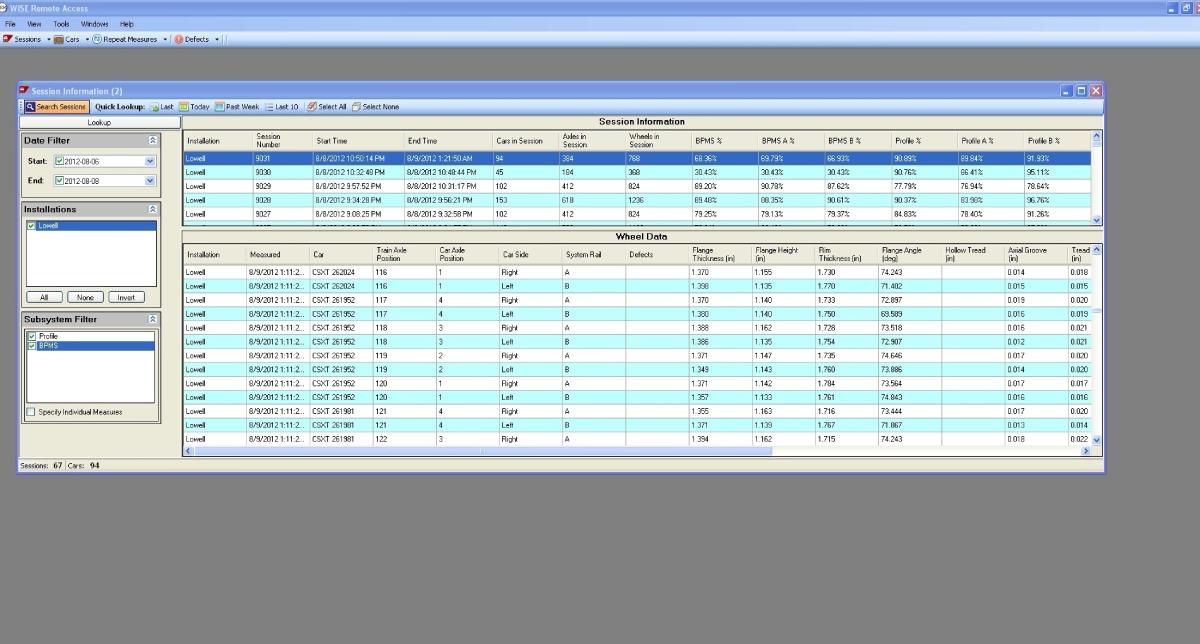Click the Start date field 2012-08-06
The width and height of the screenshot is (1200, 644).
(103, 160)
